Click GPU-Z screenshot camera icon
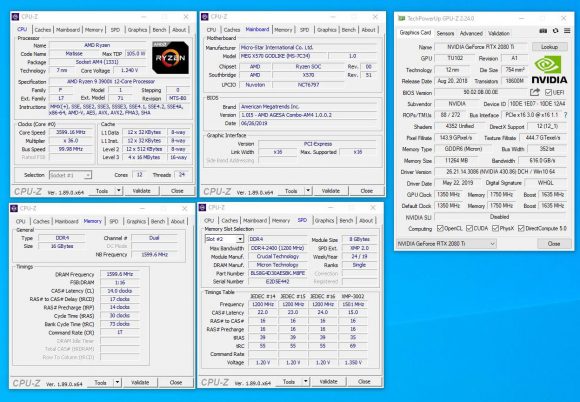This screenshot has height=402, width=580. (543, 31)
